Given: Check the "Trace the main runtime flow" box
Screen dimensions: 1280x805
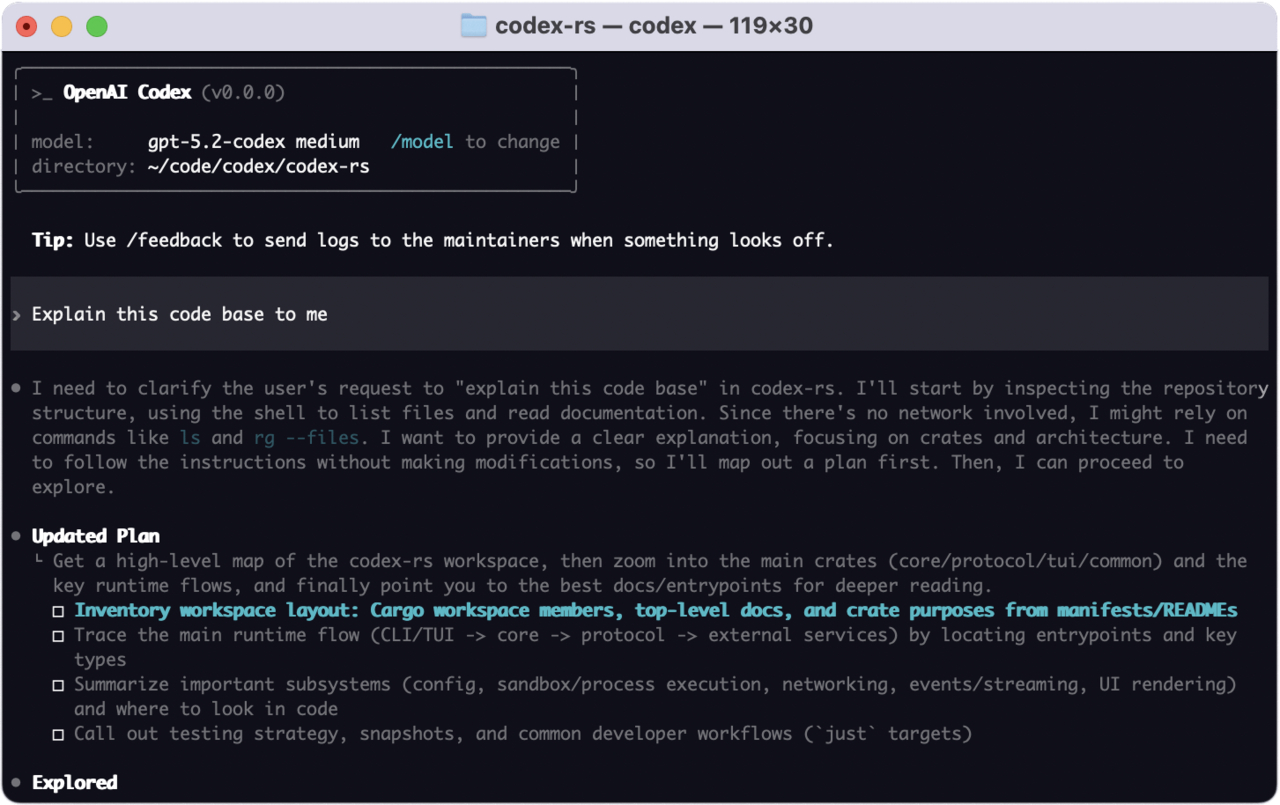Looking at the screenshot, I should (x=59, y=635).
